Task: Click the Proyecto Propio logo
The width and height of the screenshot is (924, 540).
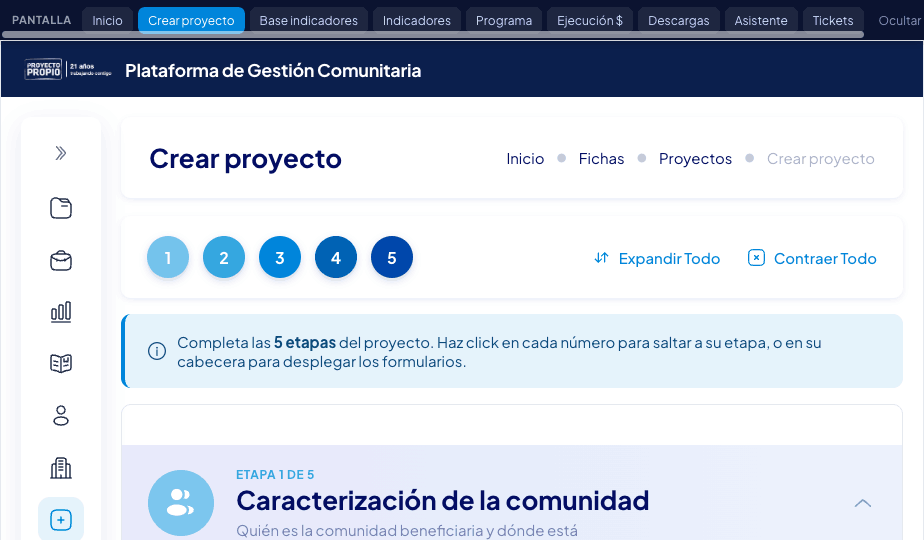Action: 68,70
